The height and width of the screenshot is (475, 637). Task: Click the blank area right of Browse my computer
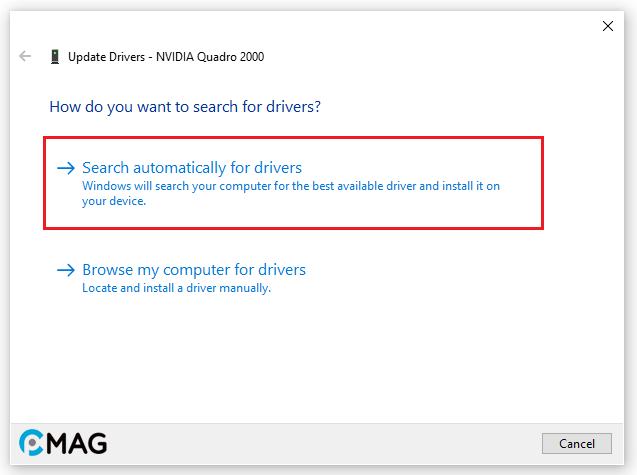click(x=450, y=272)
